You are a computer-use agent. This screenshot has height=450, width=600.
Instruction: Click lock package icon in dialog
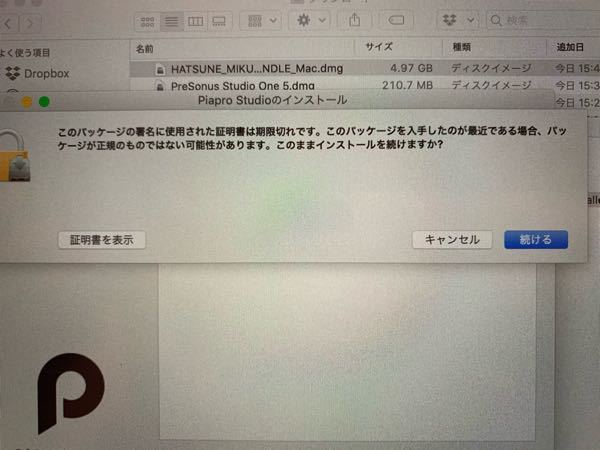[15, 155]
